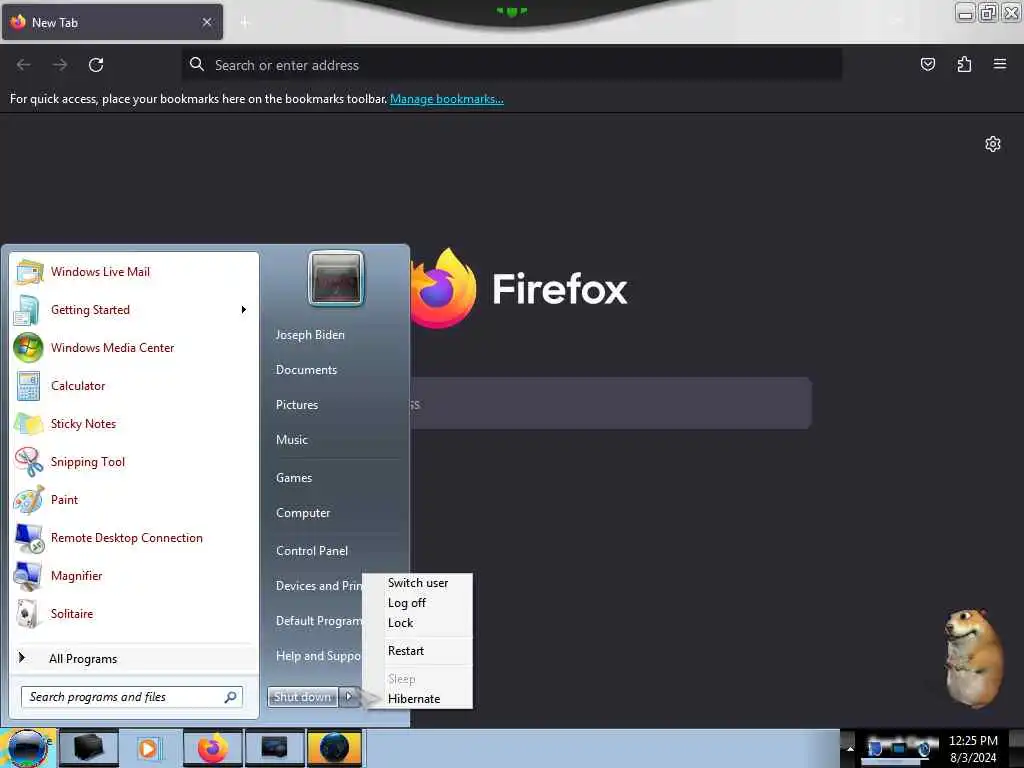Open the media player taskbar icon

click(x=150, y=748)
